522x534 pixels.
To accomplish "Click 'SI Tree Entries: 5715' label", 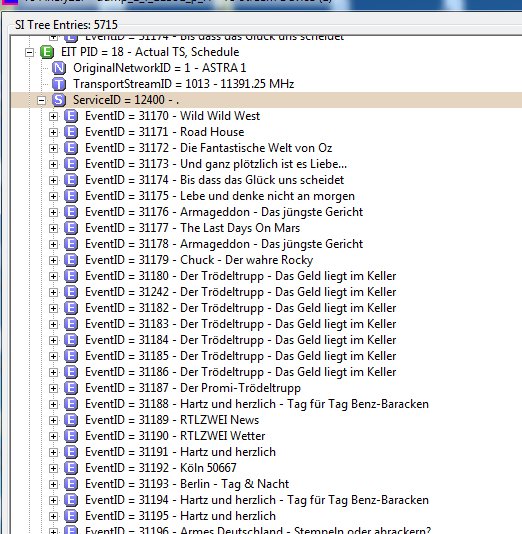I will coord(66,25).
